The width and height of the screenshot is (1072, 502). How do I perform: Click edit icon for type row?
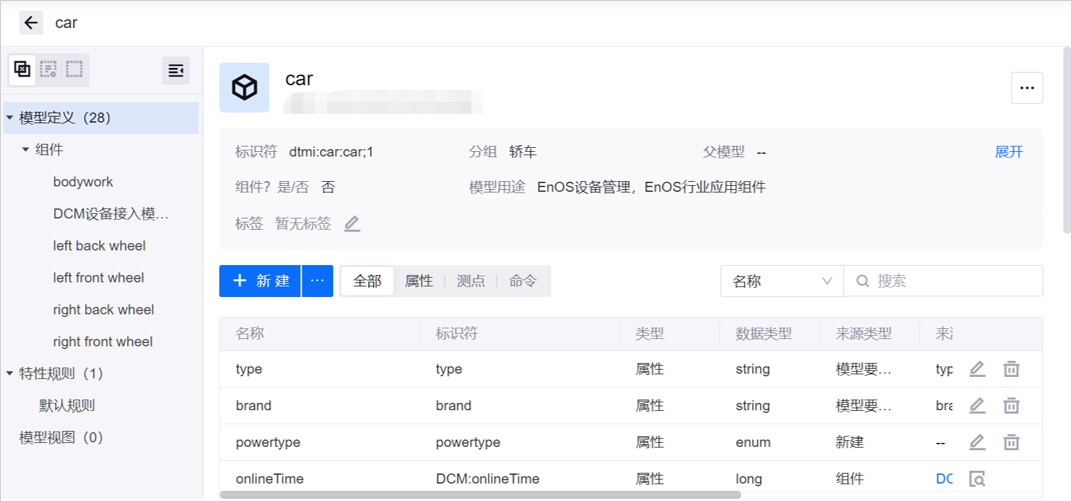977,369
